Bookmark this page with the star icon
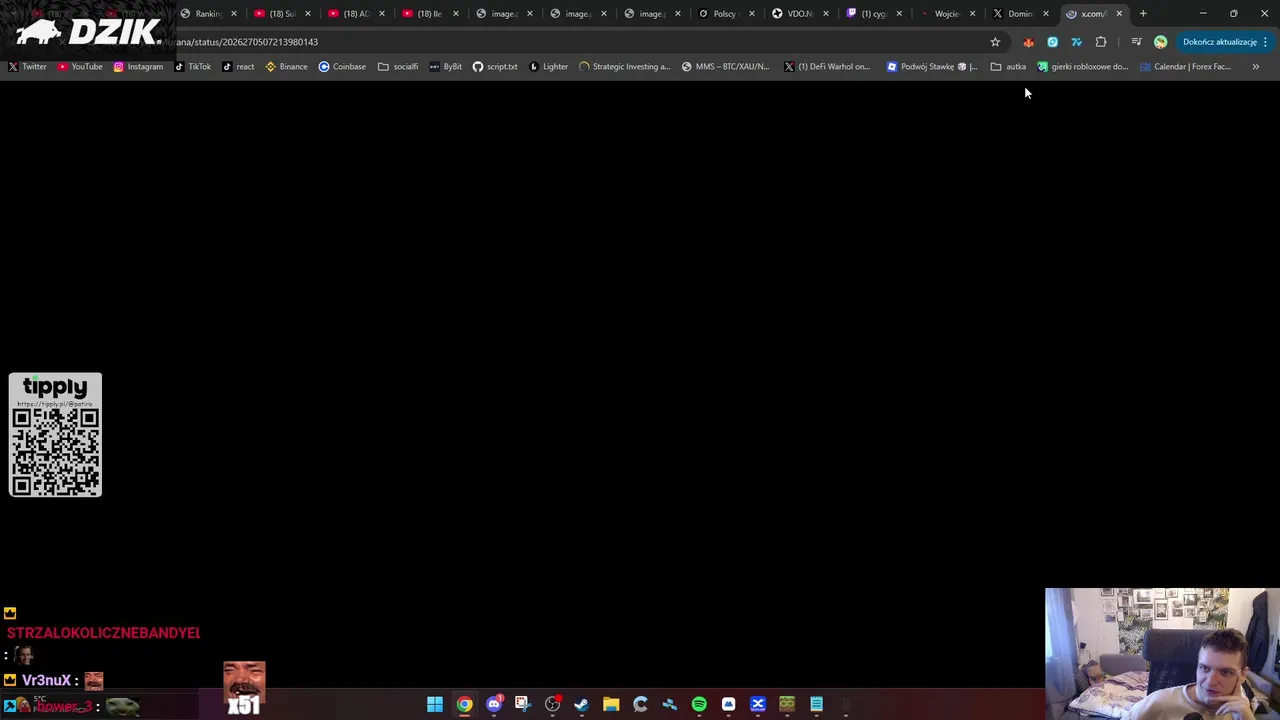The height and width of the screenshot is (720, 1280). point(995,42)
